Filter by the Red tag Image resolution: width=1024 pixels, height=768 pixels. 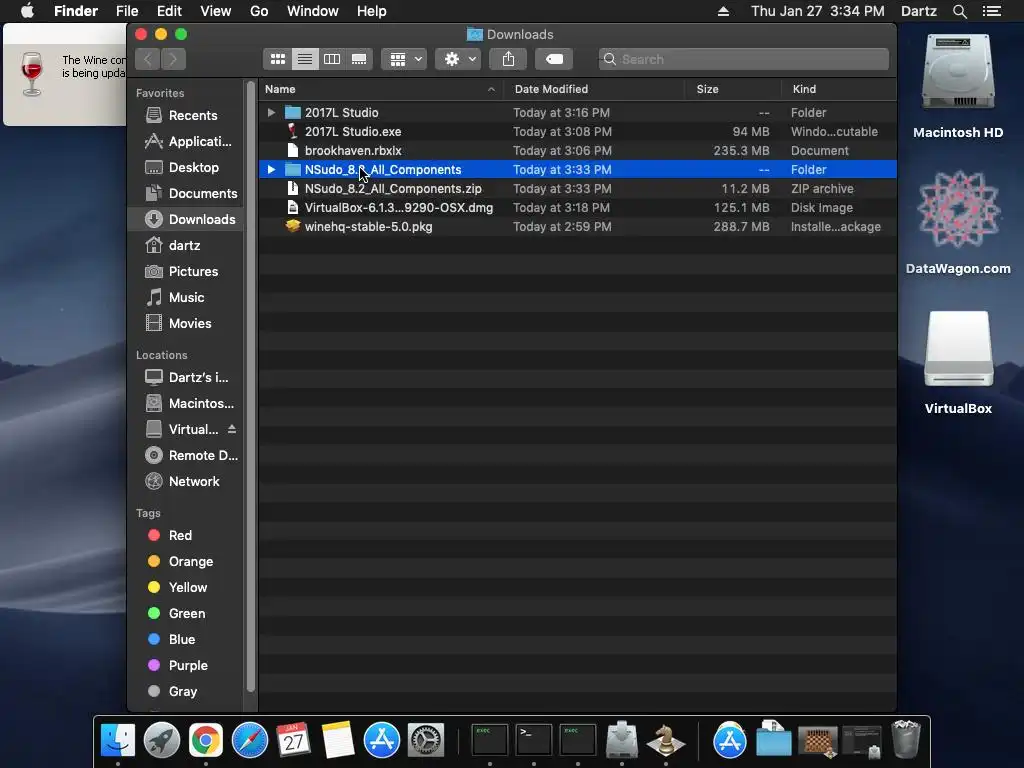point(185,536)
